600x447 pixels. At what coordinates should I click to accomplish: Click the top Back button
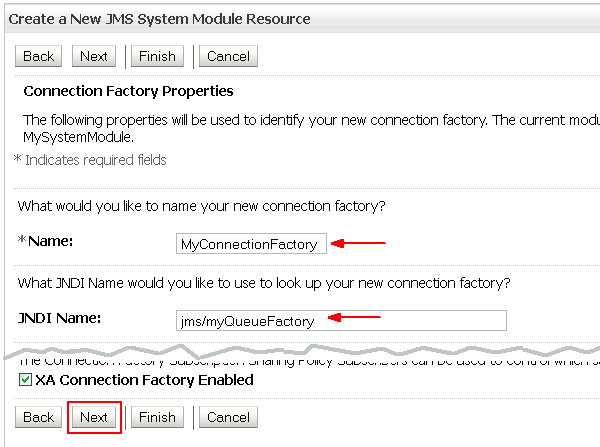38,56
